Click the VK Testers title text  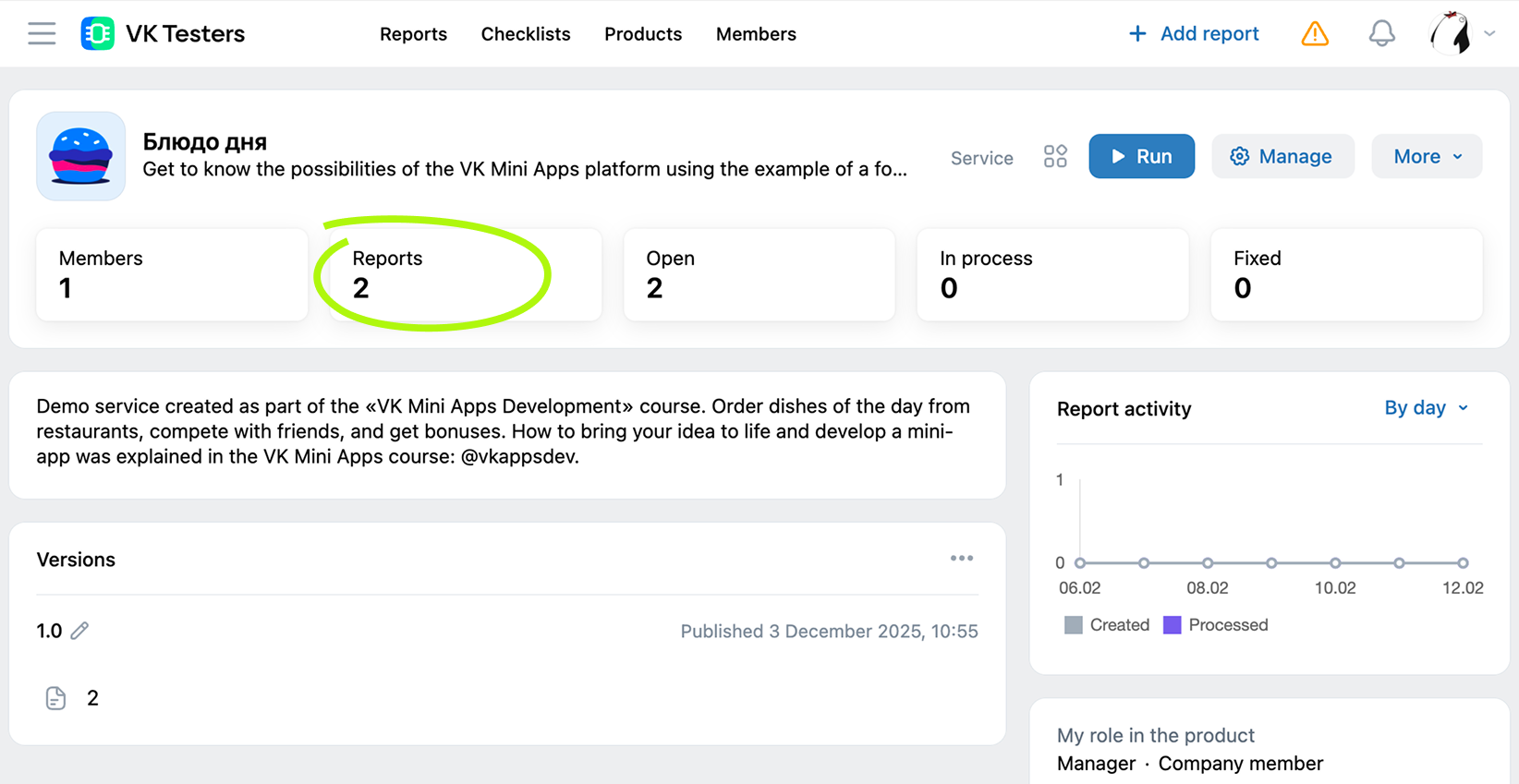pyautogui.click(x=185, y=33)
